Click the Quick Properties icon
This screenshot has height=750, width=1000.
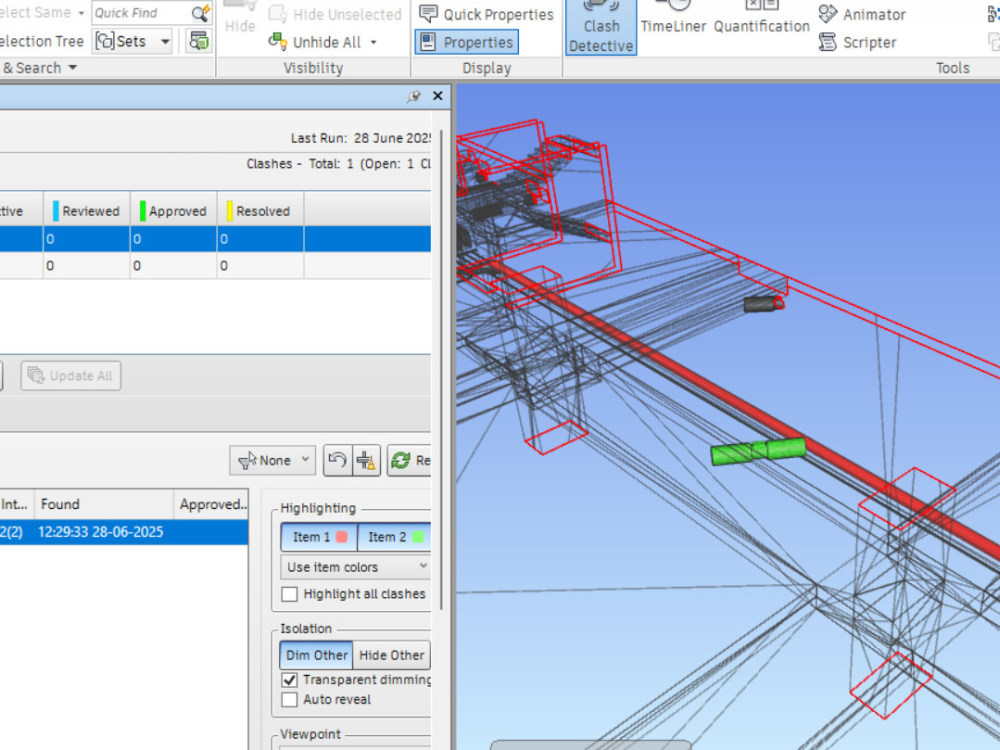[428, 13]
